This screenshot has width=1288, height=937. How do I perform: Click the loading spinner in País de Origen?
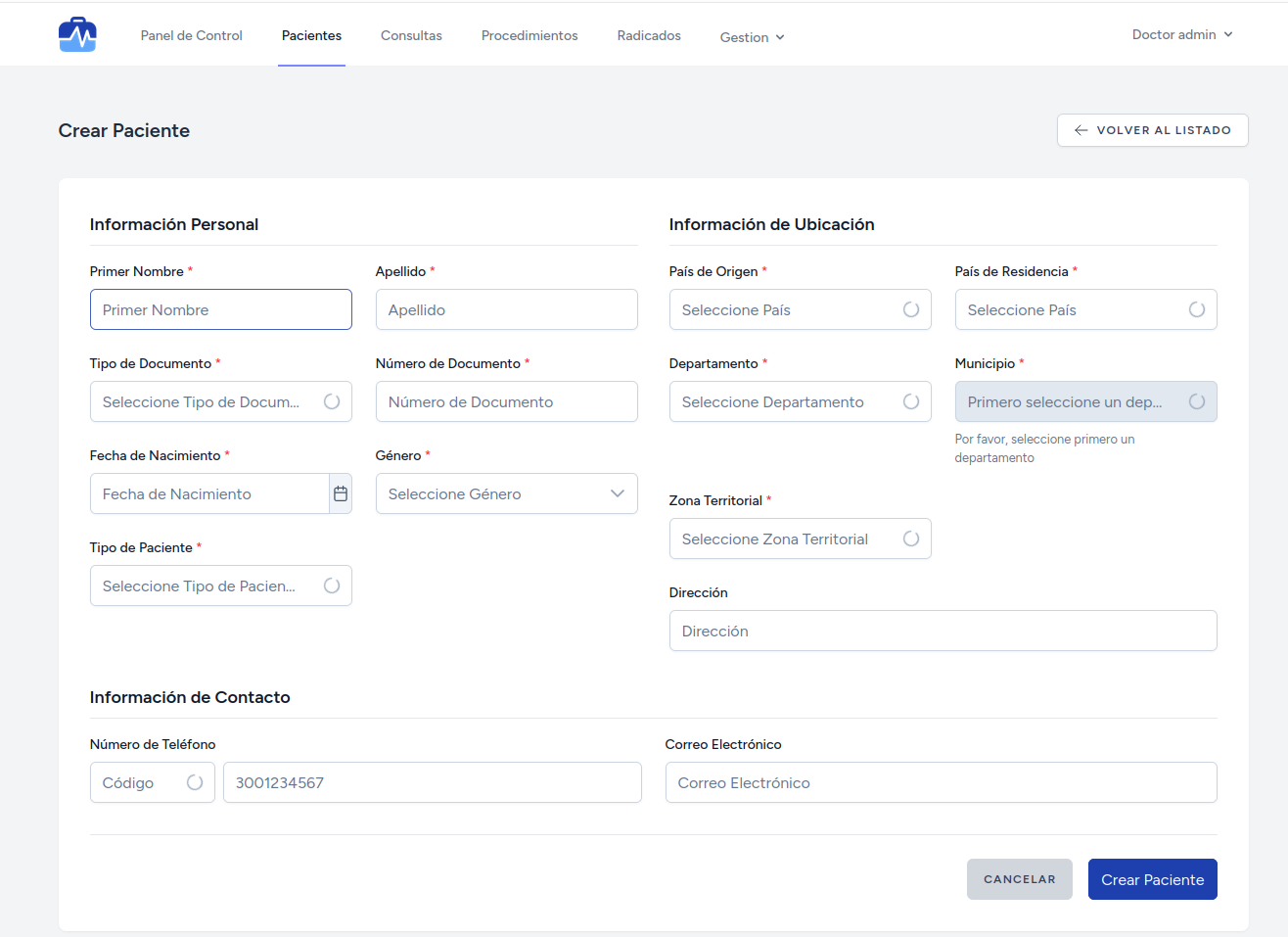(x=910, y=309)
